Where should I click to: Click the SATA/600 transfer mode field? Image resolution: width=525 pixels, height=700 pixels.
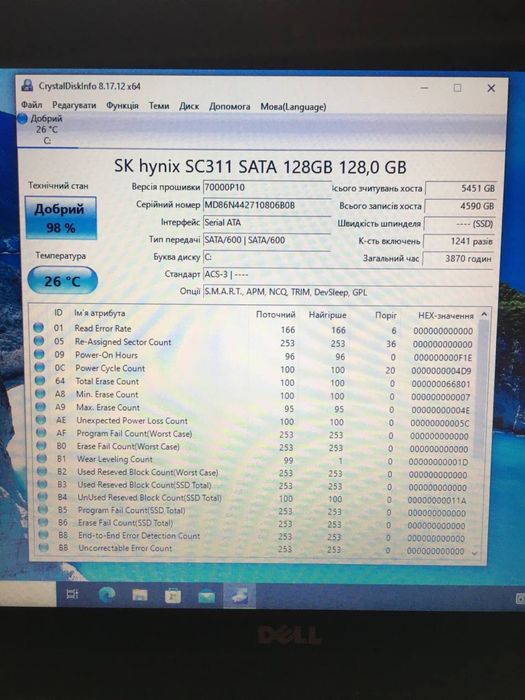coord(267,240)
